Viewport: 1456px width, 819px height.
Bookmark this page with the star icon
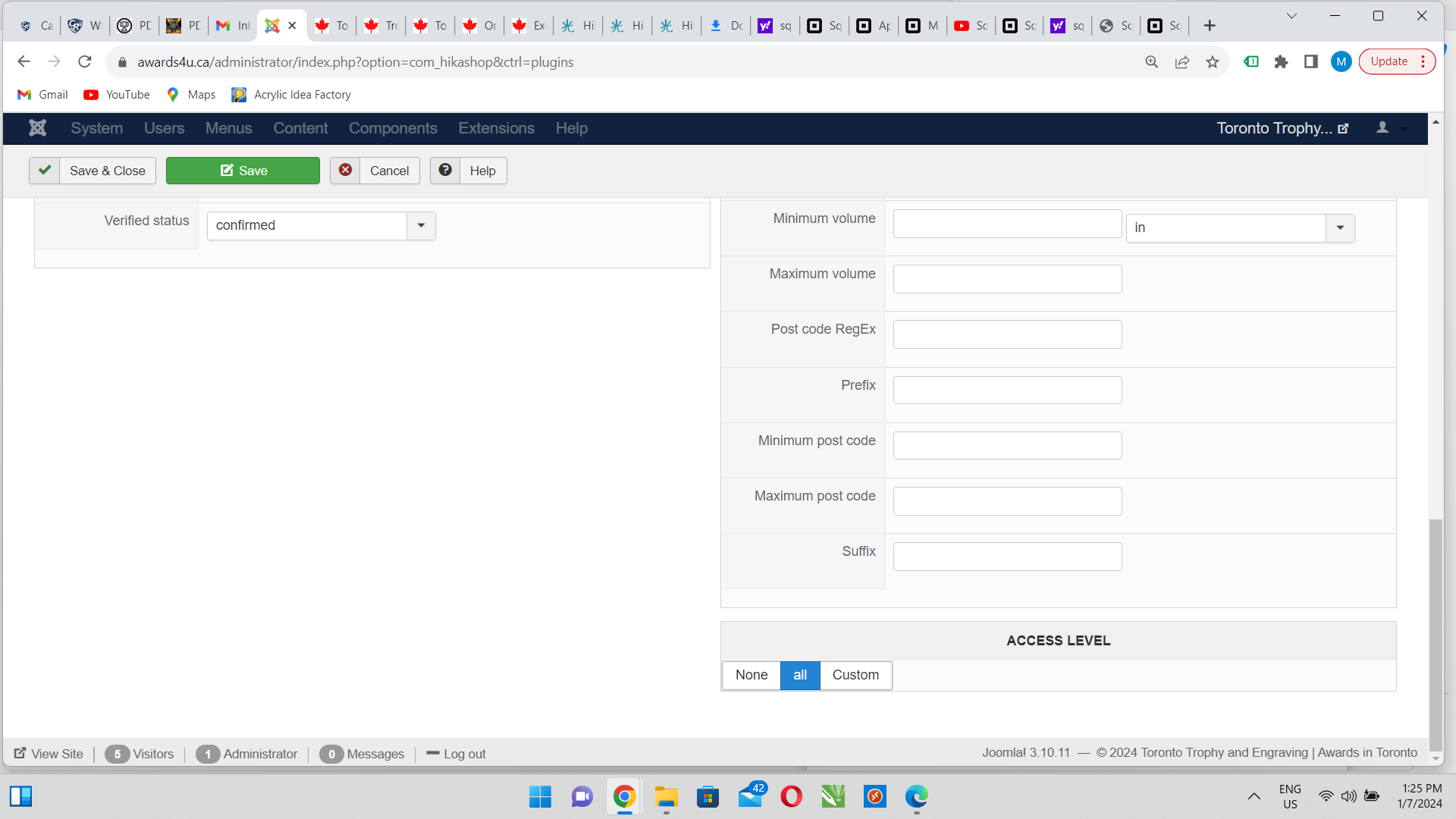1213,62
